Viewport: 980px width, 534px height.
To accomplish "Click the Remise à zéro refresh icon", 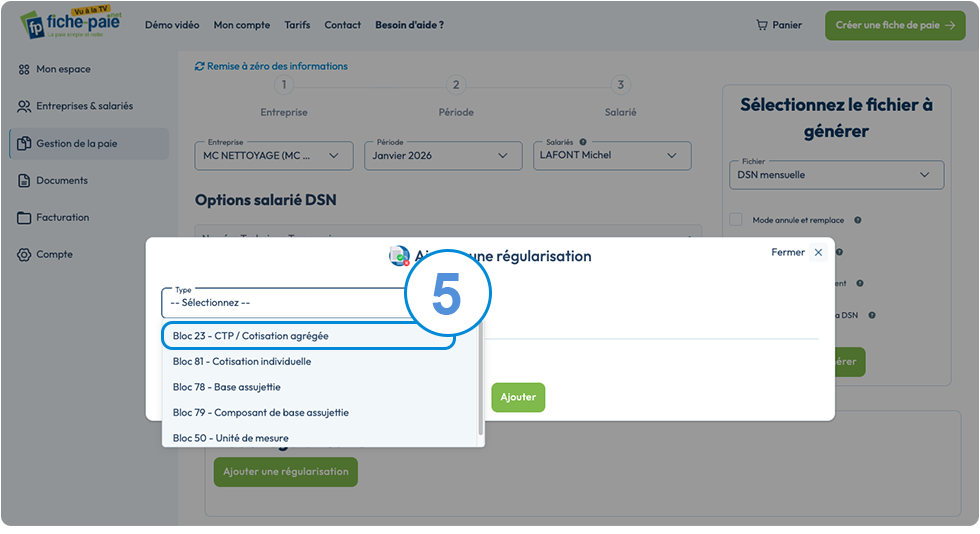I will point(199,66).
